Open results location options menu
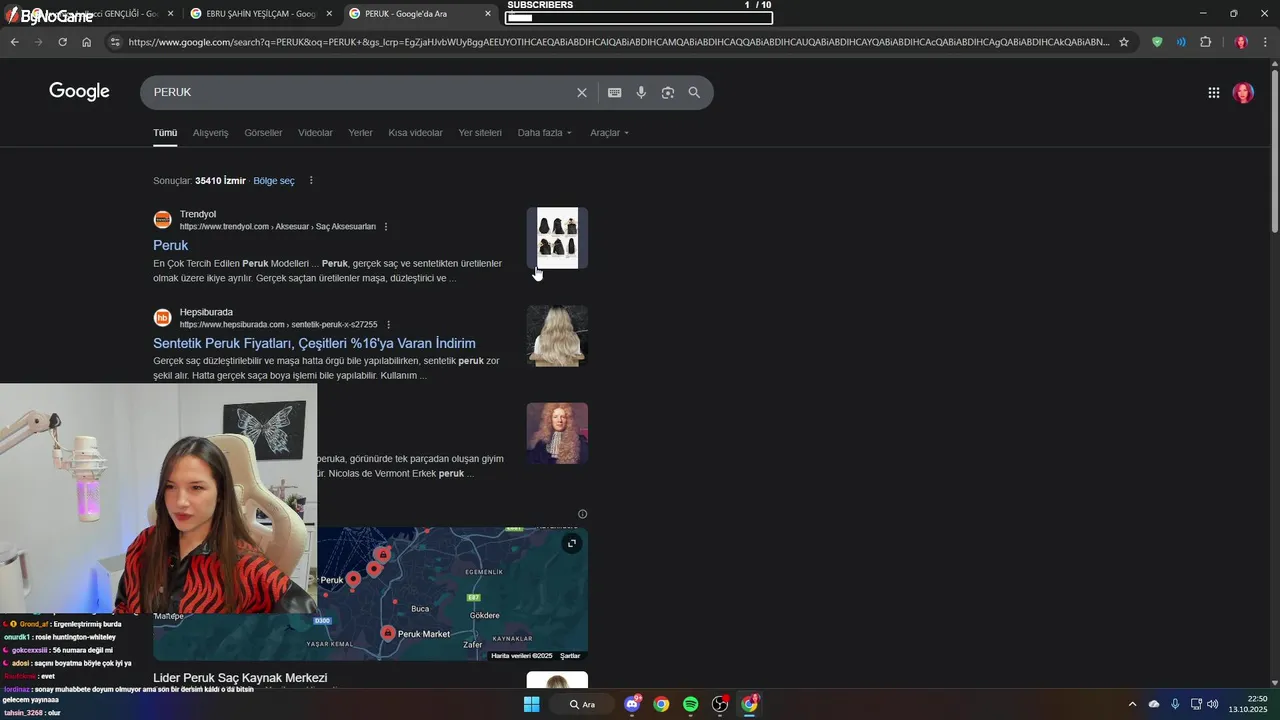This screenshot has height=720, width=1280. [311, 181]
